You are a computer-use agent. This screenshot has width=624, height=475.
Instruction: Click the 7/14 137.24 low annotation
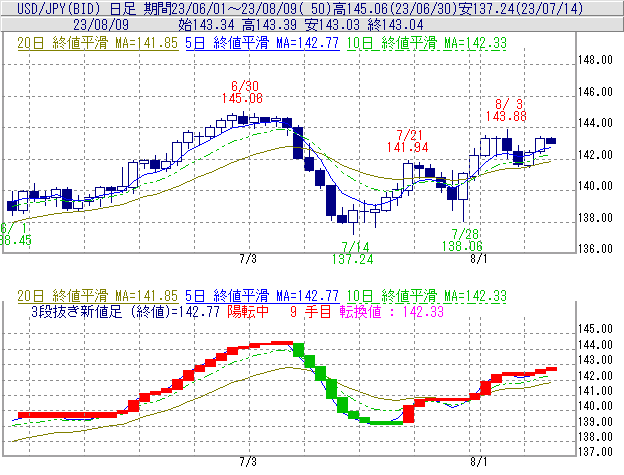click(353, 253)
